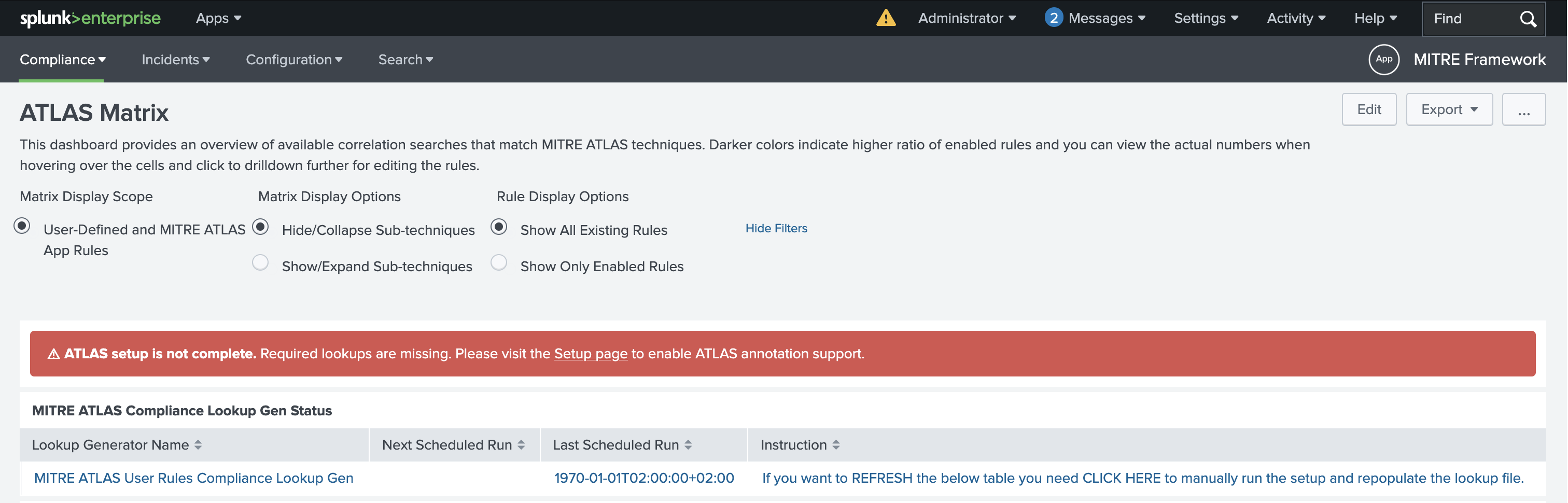Open the Search navigation menu

coord(405,60)
